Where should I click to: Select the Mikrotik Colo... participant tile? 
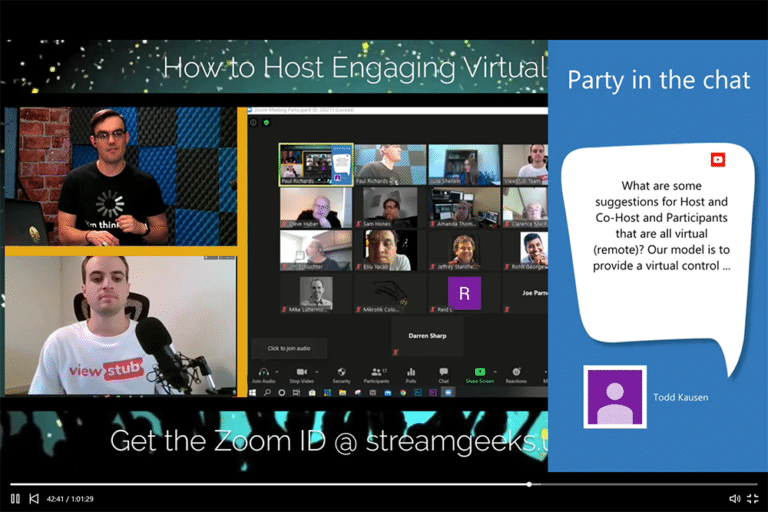click(x=390, y=293)
